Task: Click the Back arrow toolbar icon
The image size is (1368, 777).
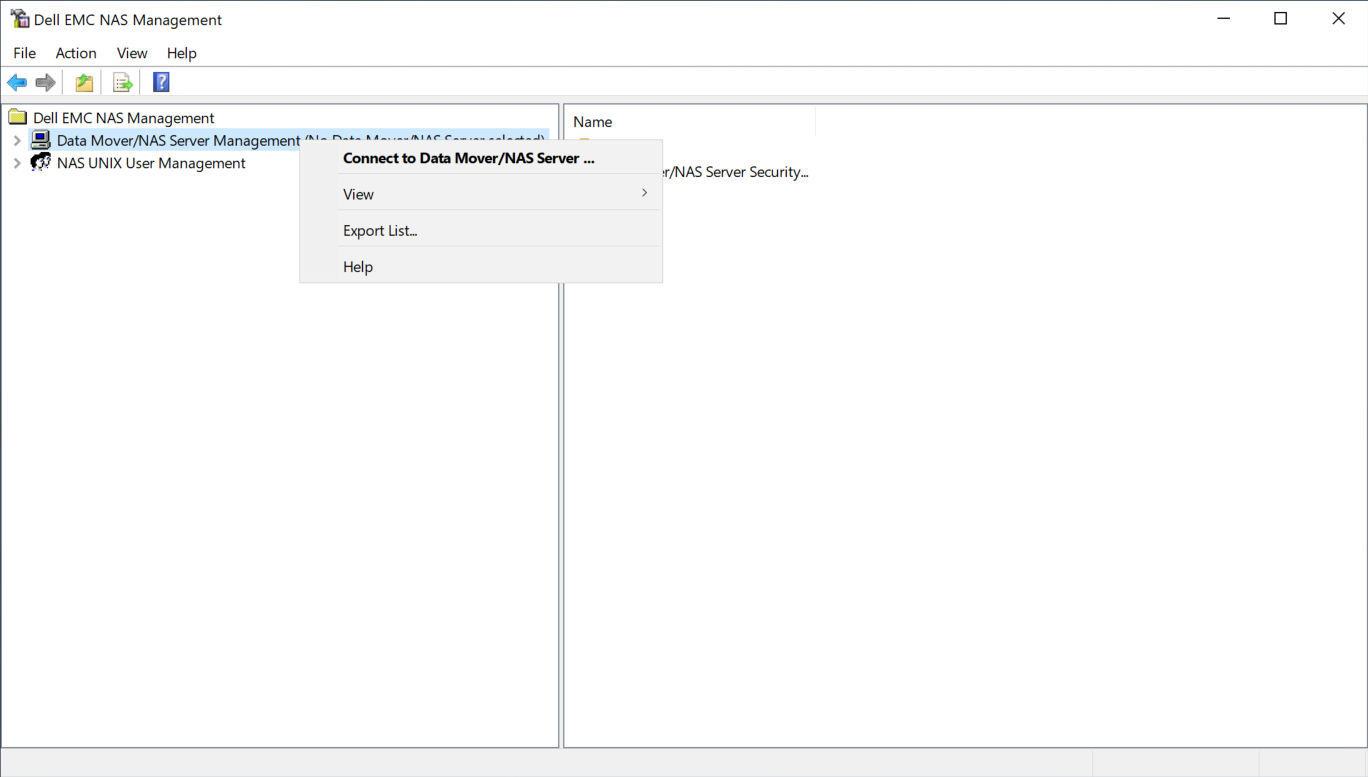Action: coord(17,83)
